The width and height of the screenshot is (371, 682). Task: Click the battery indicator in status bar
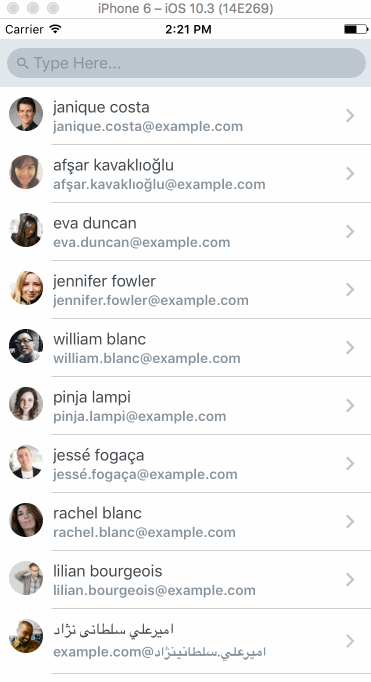tap(356, 30)
